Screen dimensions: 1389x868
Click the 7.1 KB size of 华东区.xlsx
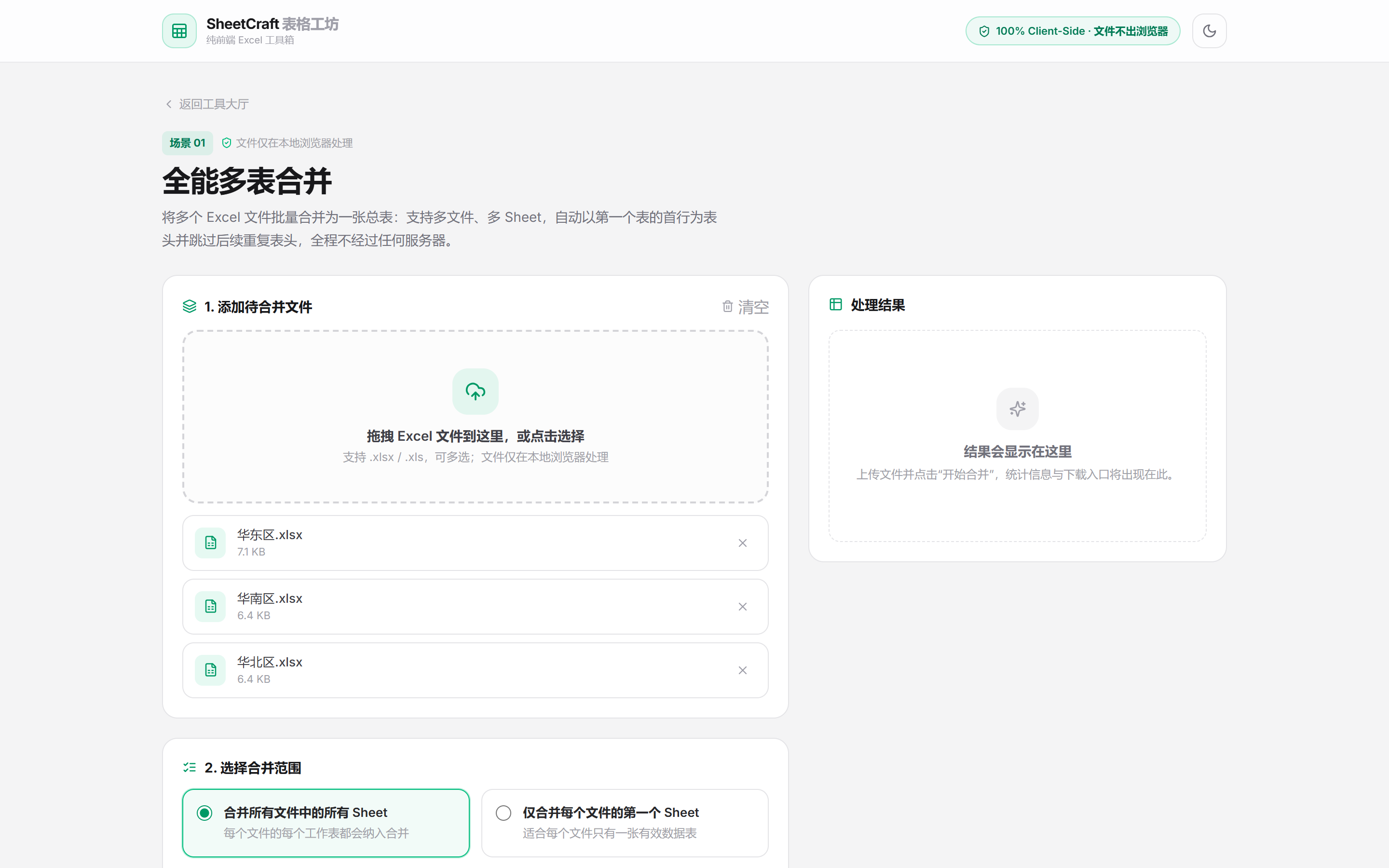tap(251, 552)
